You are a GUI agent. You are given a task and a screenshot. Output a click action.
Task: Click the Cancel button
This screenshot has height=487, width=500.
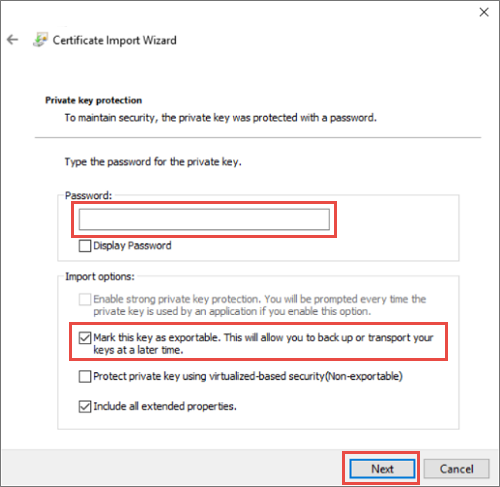point(456,469)
